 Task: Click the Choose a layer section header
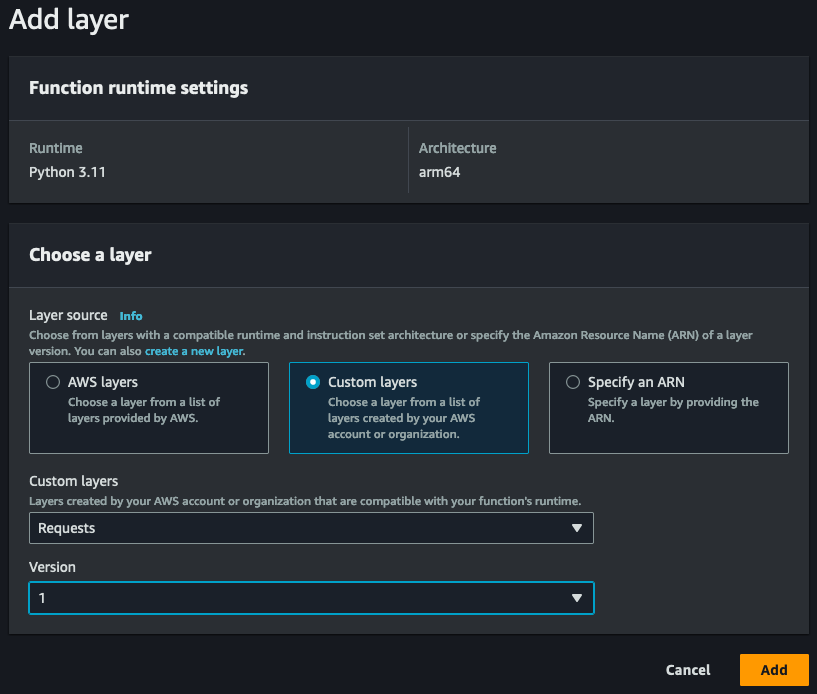(90, 255)
